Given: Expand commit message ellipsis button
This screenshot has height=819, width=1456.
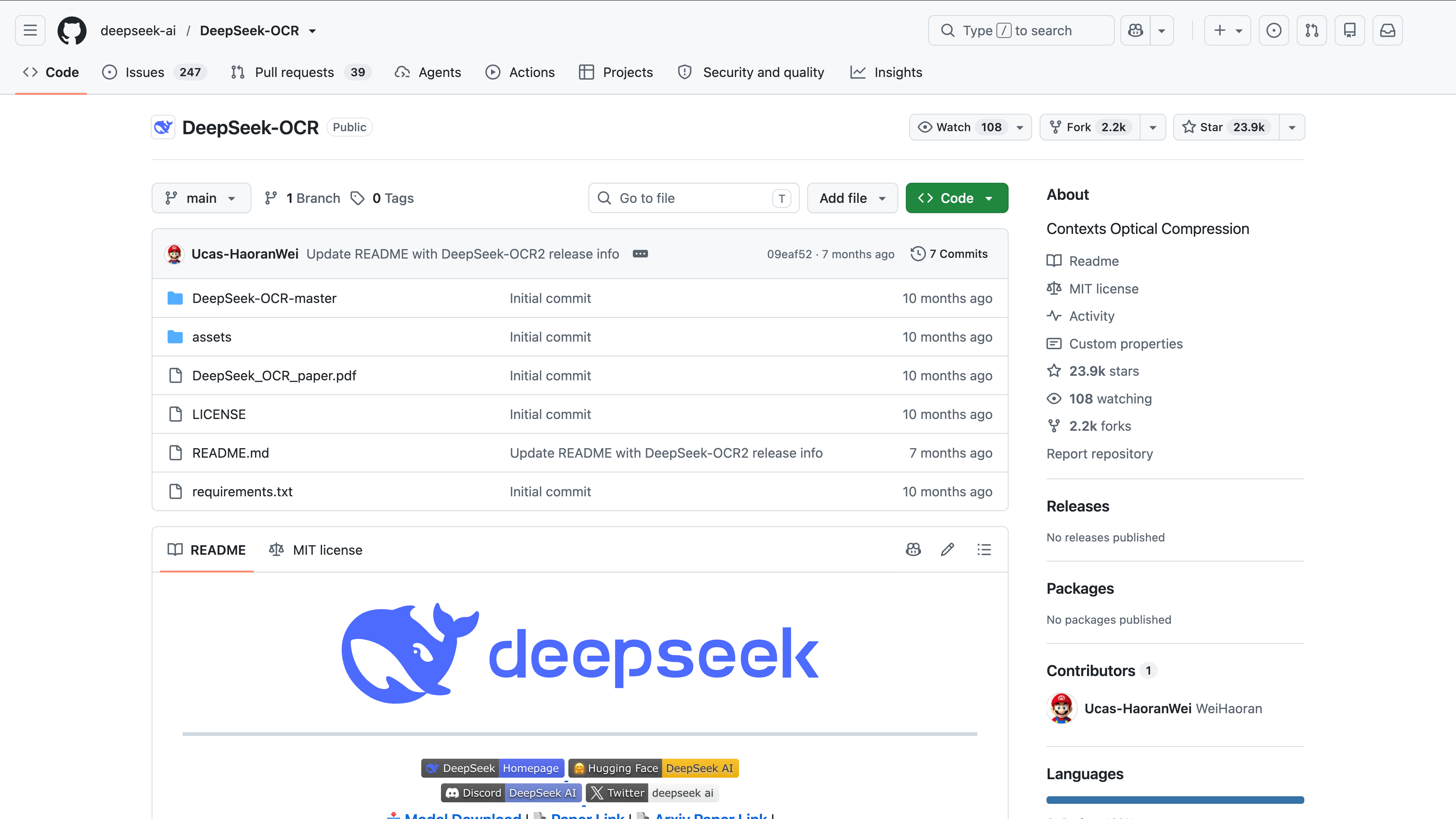Looking at the screenshot, I should point(640,254).
